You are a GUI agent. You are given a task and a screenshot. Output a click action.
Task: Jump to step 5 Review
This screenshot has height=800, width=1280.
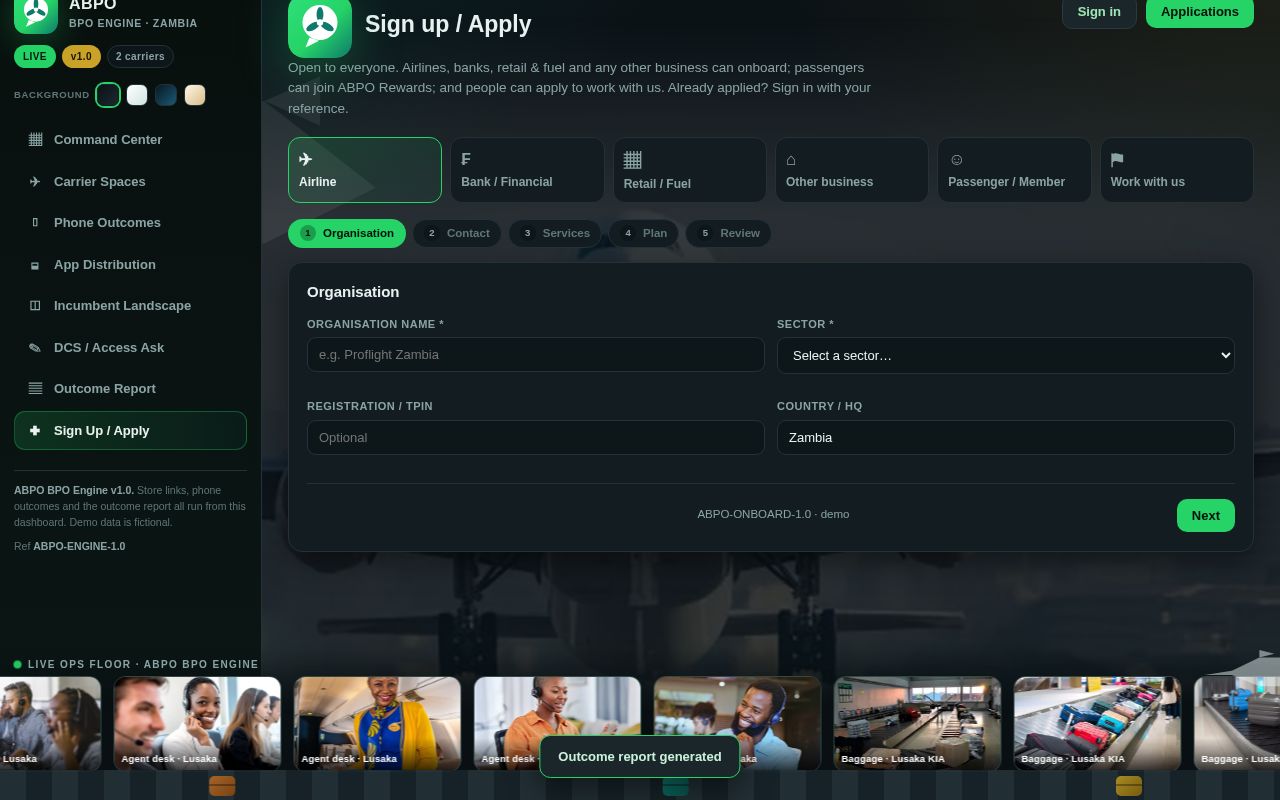click(728, 233)
